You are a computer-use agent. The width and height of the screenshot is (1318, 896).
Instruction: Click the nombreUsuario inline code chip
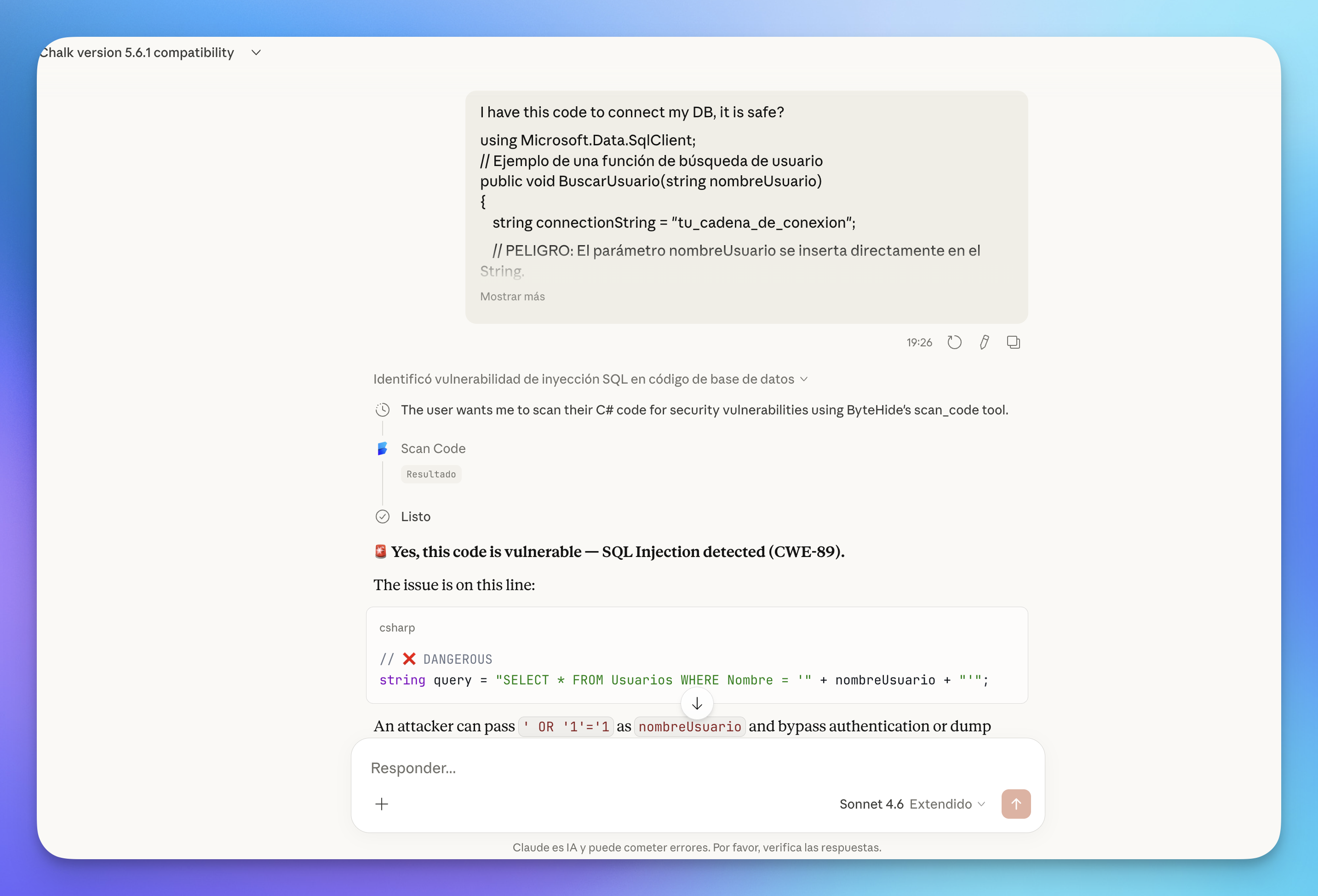[x=690, y=726]
